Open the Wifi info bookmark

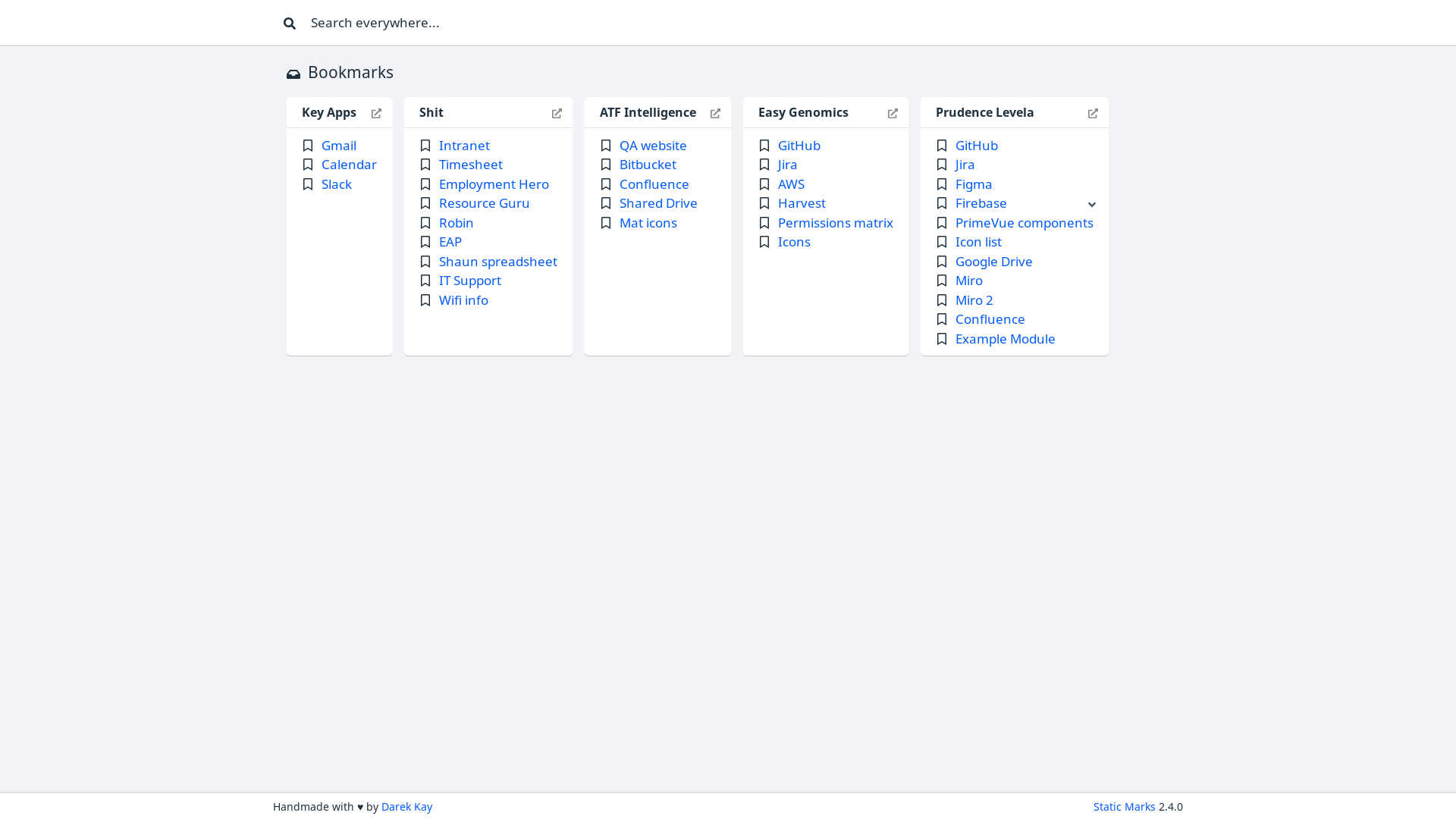coord(463,300)
